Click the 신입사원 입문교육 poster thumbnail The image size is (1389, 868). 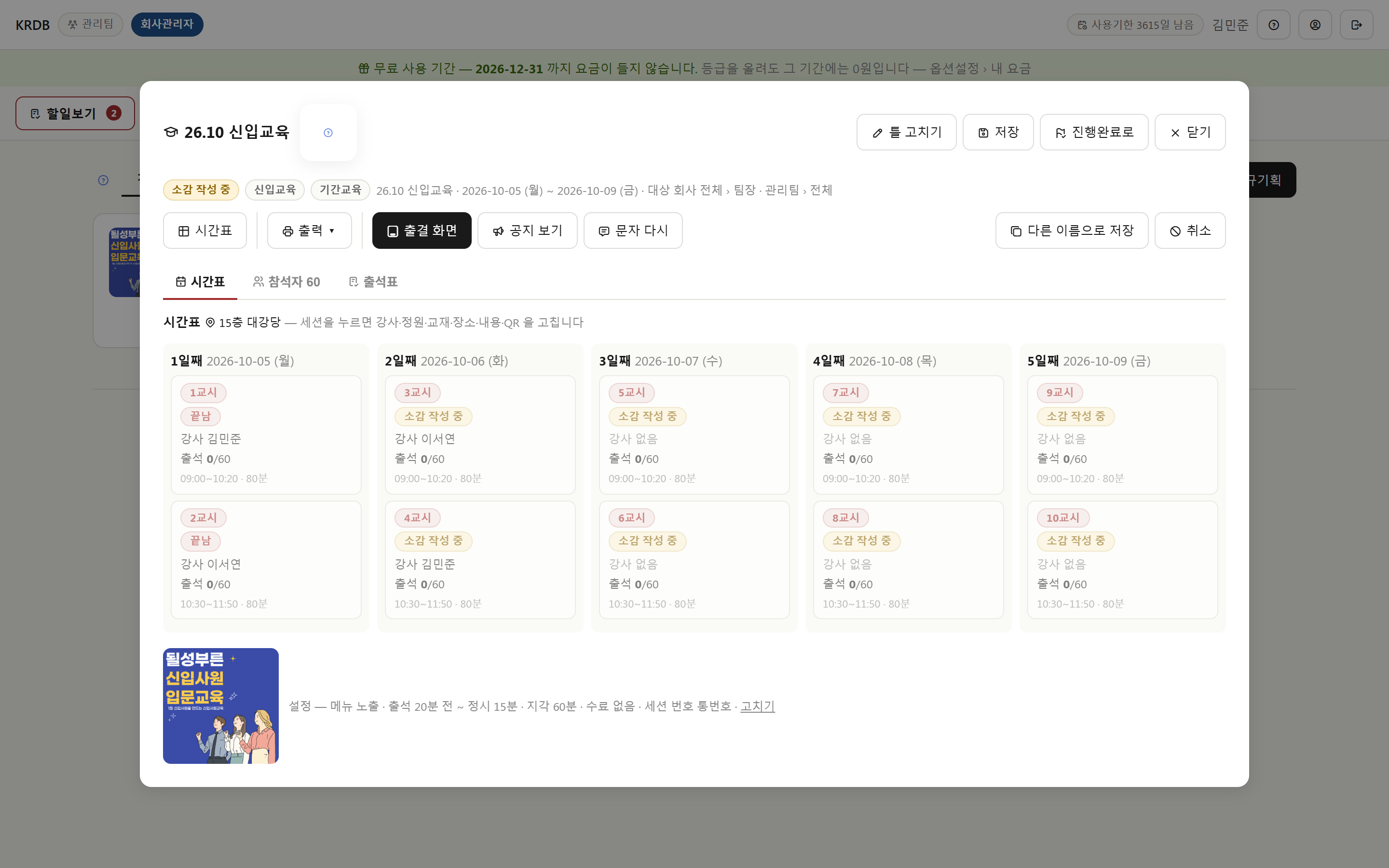(220, 705)
